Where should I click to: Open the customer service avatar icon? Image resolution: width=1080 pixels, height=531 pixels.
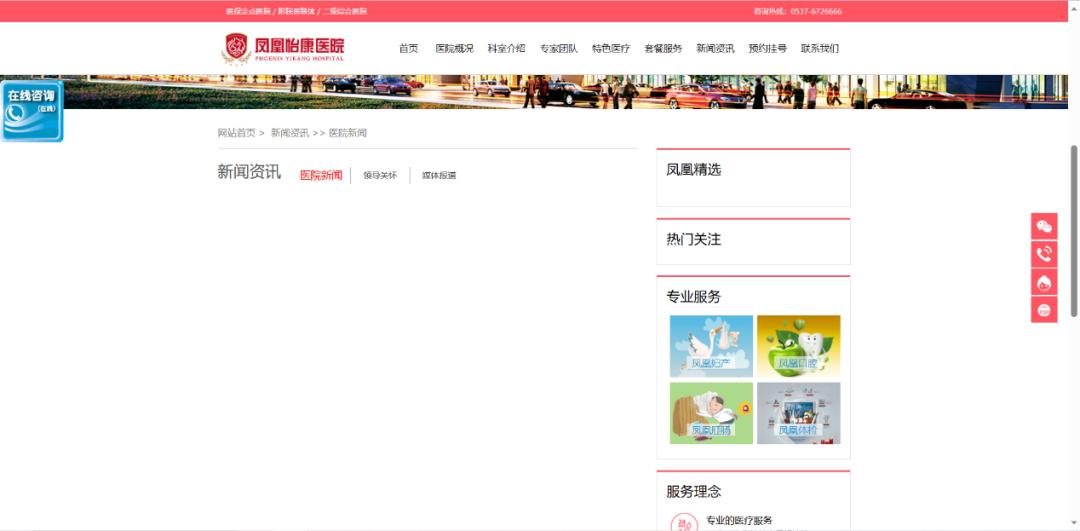tap(1043, 282)
